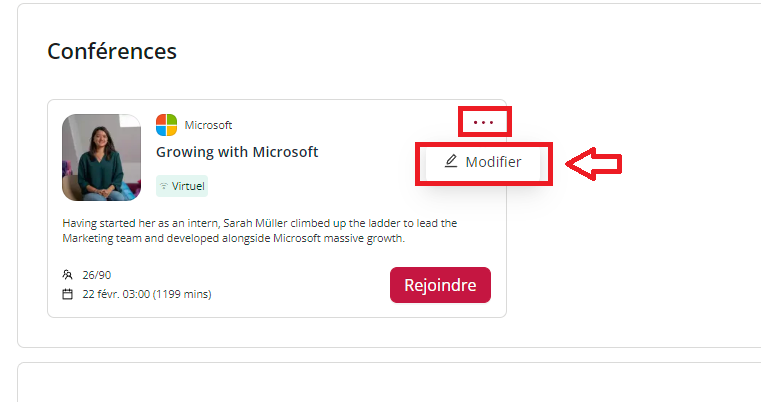Open the Growing with Microsoft conference title

(237, 152)
